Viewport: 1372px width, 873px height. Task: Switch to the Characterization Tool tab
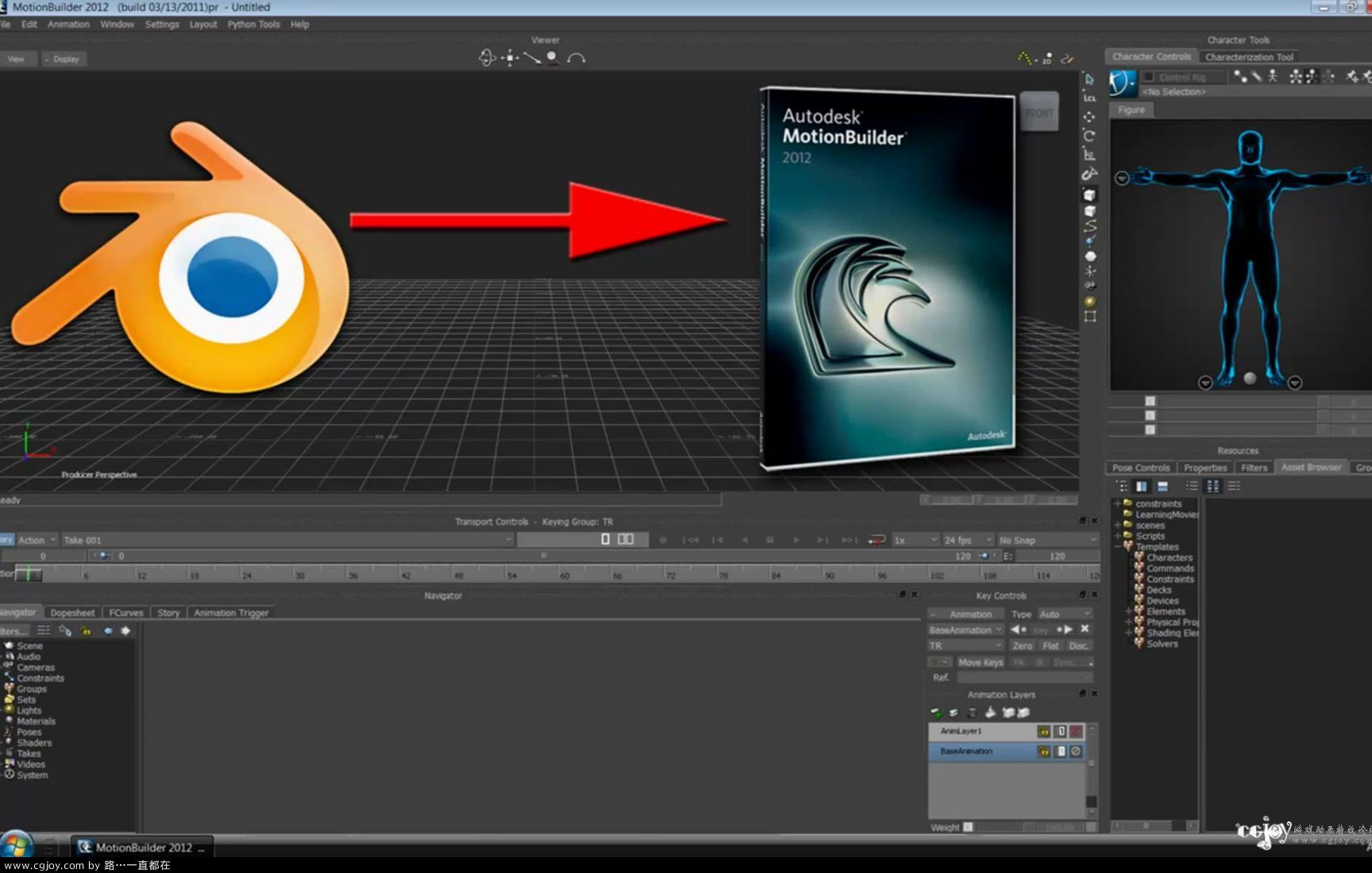(x=1249, y=57)
